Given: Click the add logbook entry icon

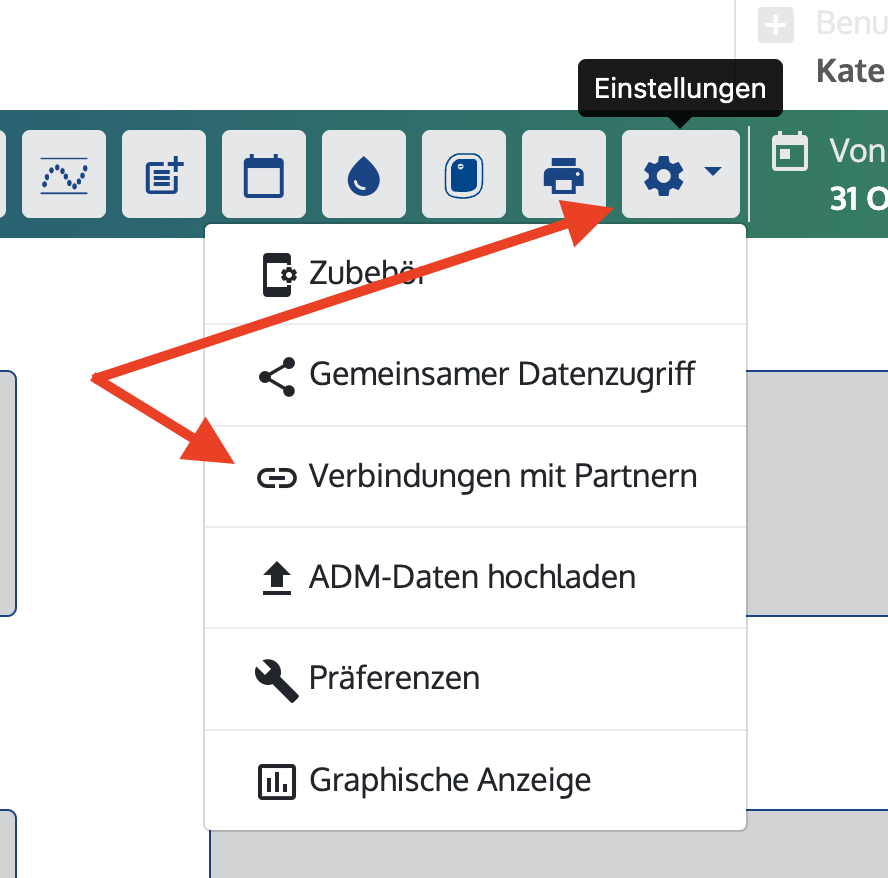Looking at the screenshot, I should point(164,174).
